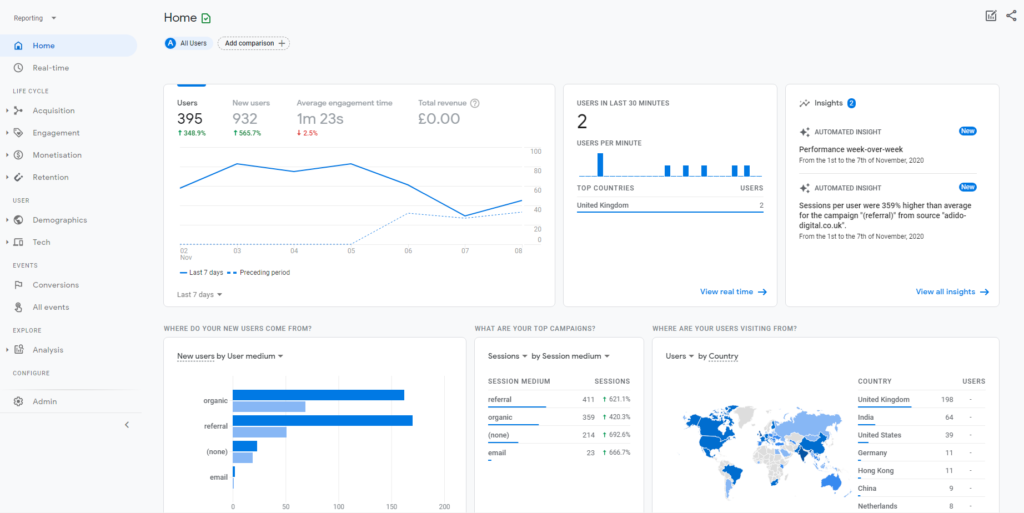
Task: Open the View real time link
Action: 733,292
